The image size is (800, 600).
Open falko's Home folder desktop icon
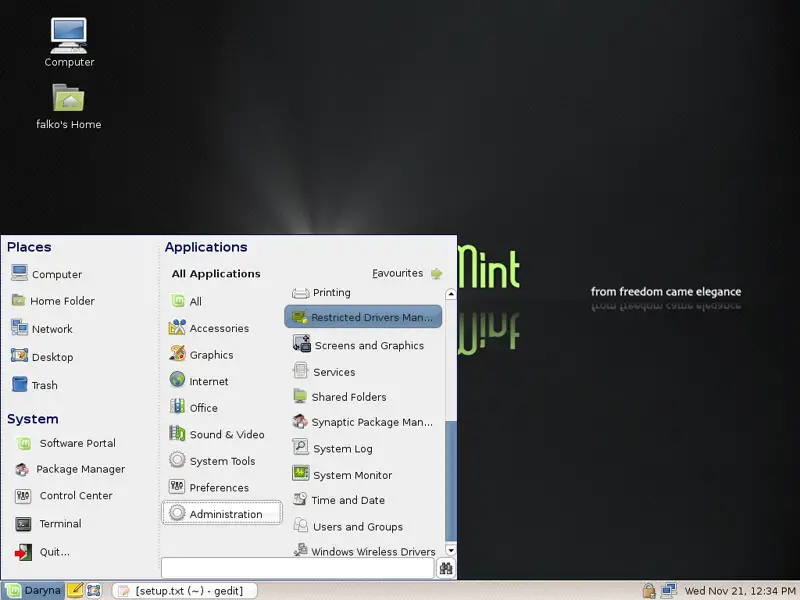[69, 106]
